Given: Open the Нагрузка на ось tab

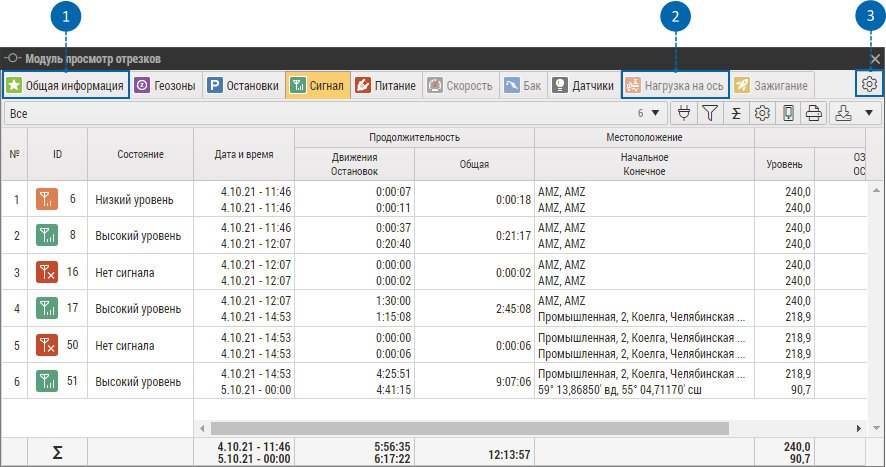Looking at the screenshot, I should coord(675,85).
